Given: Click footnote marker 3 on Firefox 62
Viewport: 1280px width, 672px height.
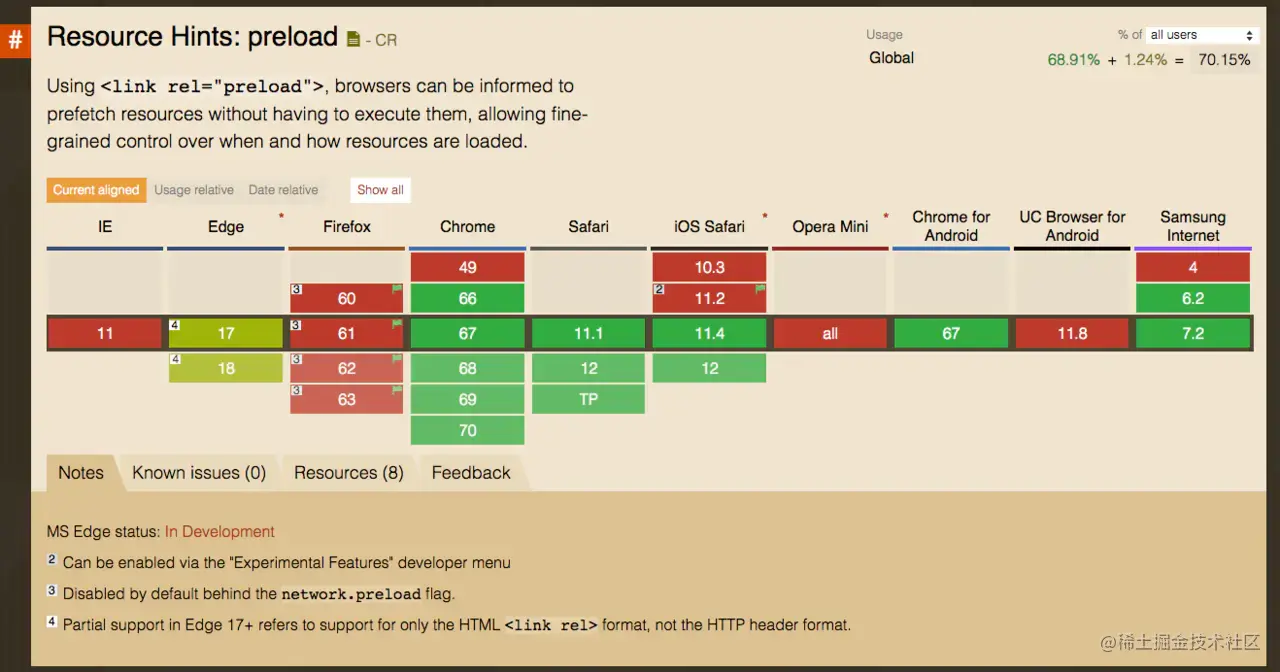Looking at the screenshot, I should [296, 360].
